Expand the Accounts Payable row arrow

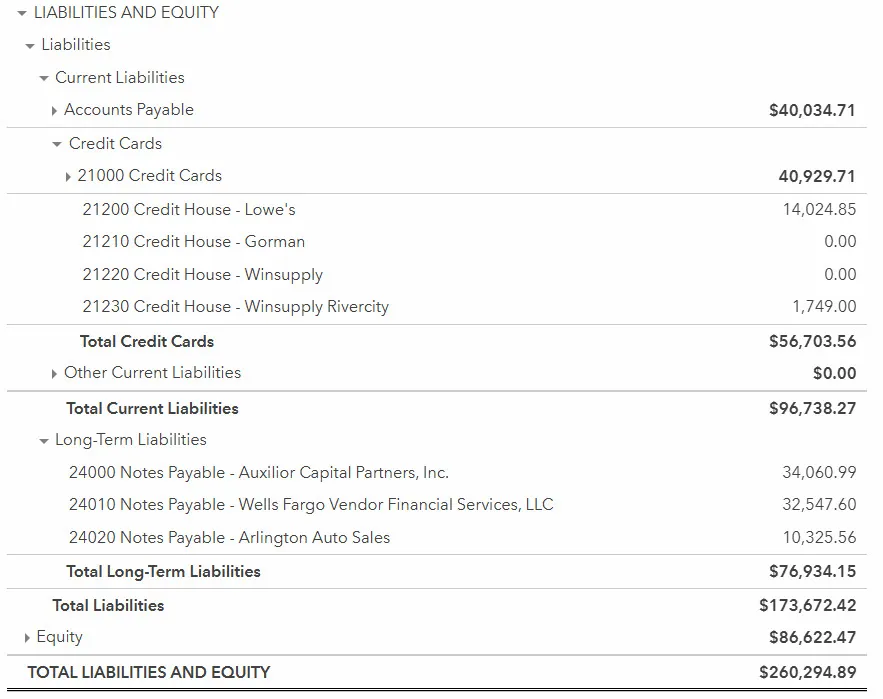[x=54, y=111]
